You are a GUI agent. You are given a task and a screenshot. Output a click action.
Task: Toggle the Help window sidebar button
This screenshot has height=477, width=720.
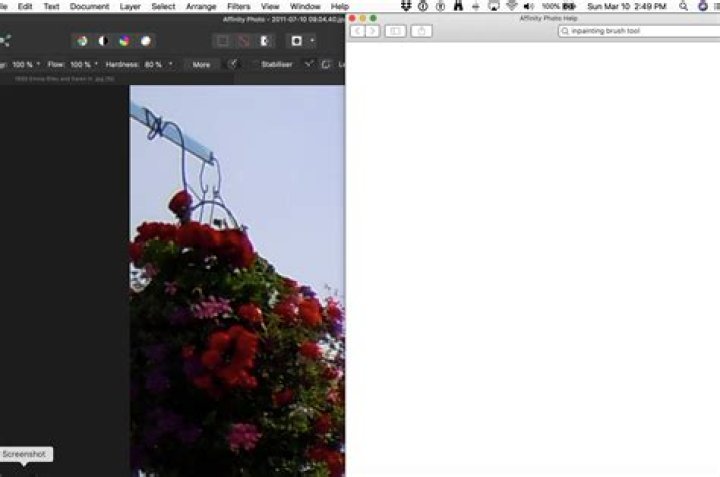[395, 31]
